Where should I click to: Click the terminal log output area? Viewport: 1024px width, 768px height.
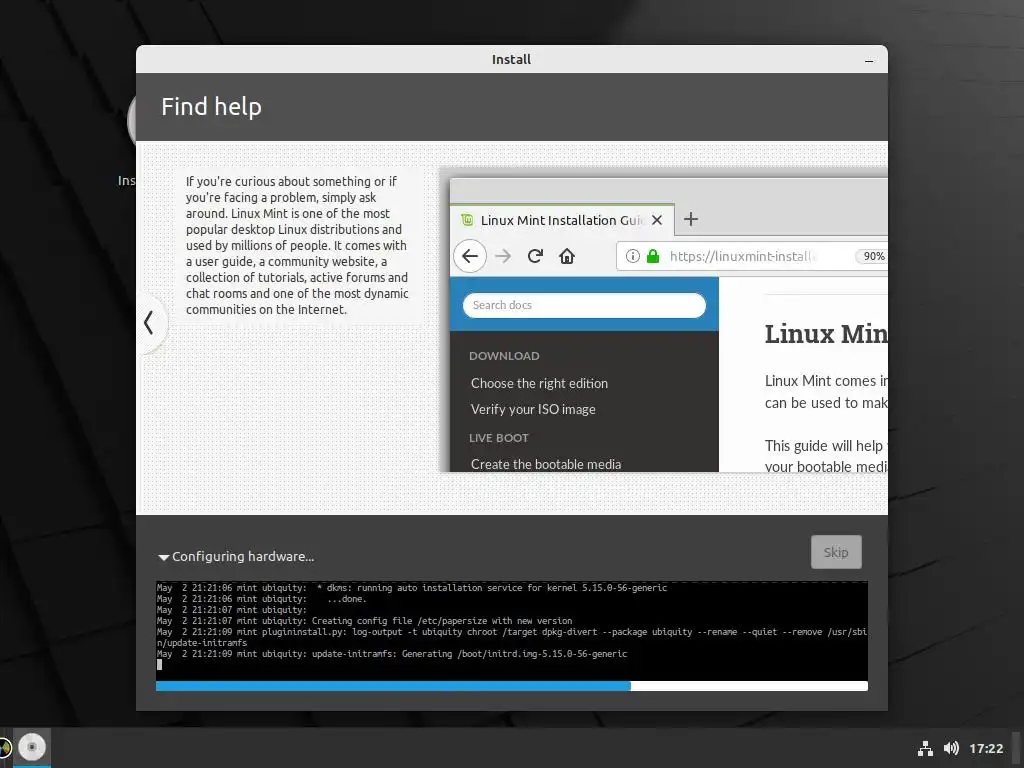tap(511, 630)
